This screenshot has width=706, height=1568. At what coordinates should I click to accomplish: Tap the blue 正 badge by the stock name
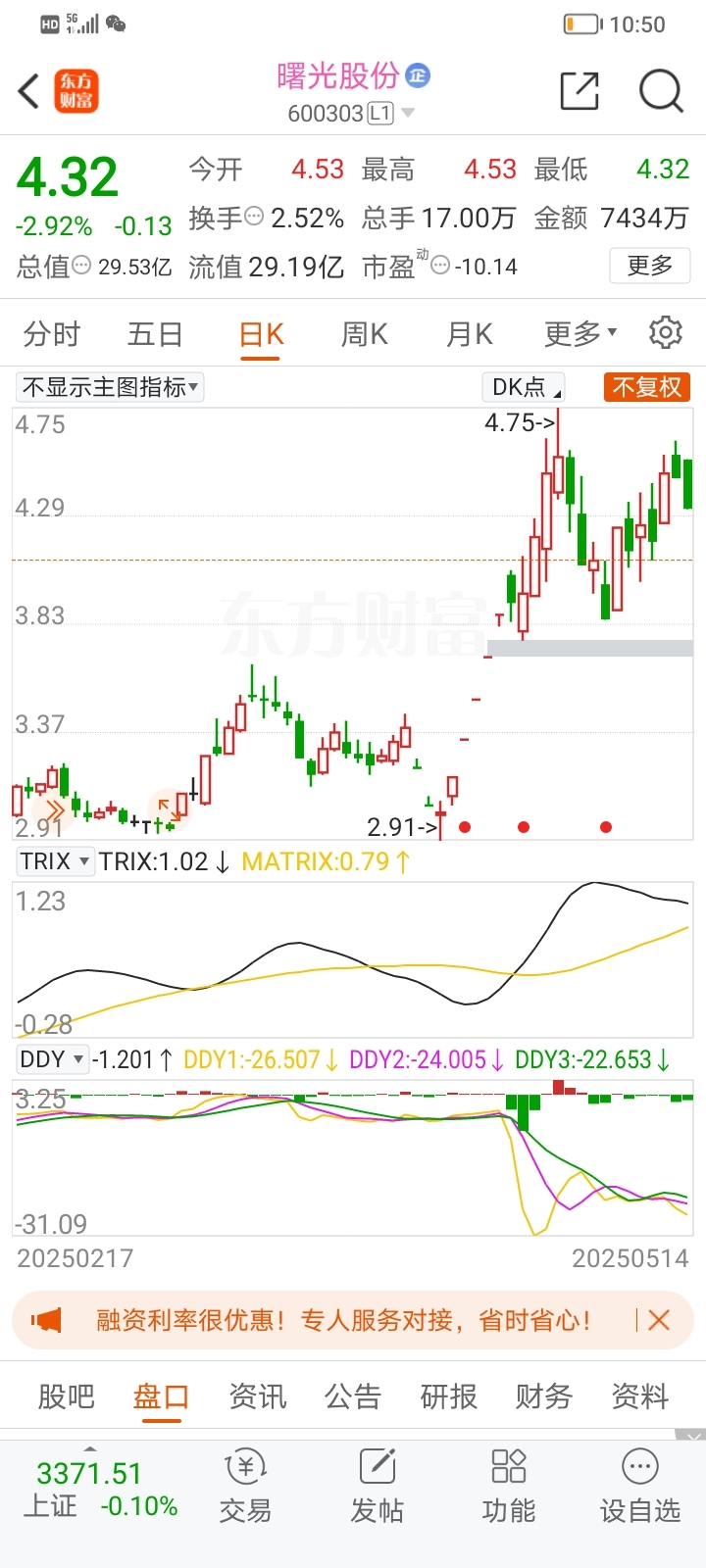click(x=418, y=75)
